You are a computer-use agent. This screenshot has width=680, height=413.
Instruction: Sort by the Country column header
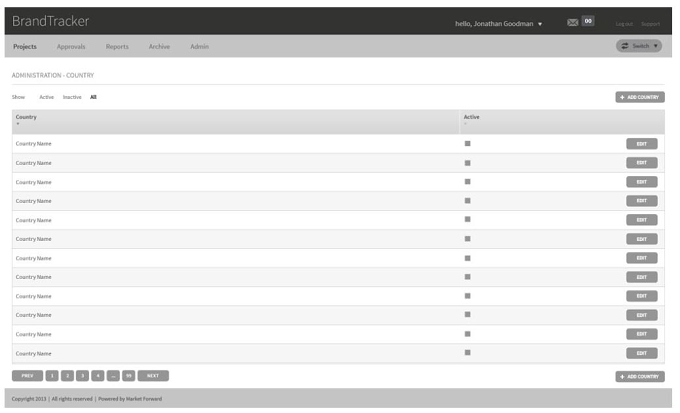[x=26, y=117]
